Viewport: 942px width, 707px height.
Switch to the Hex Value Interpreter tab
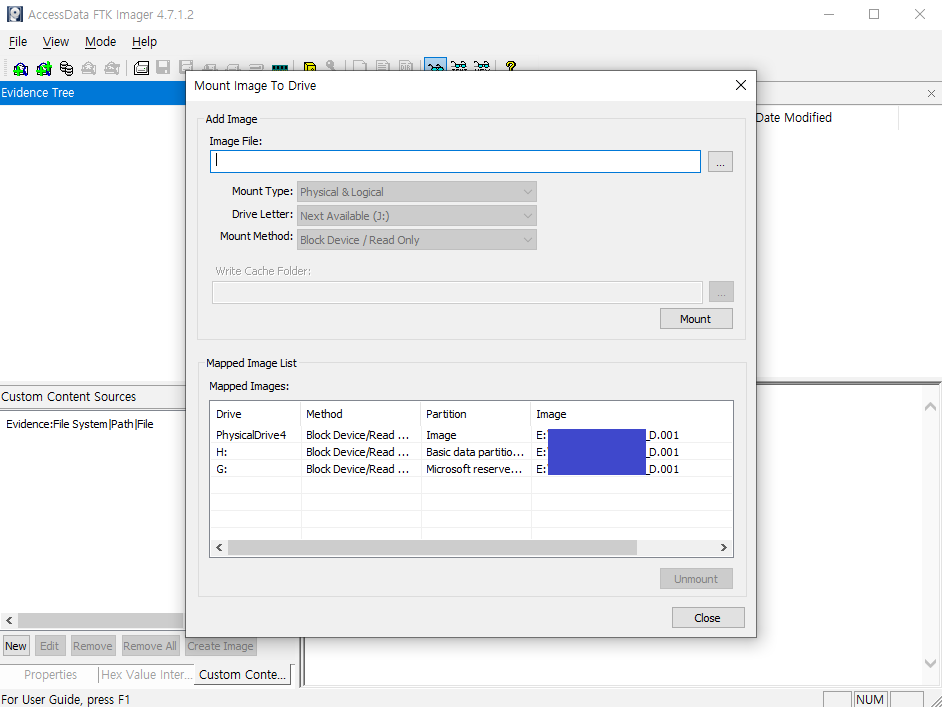point(147,675)
